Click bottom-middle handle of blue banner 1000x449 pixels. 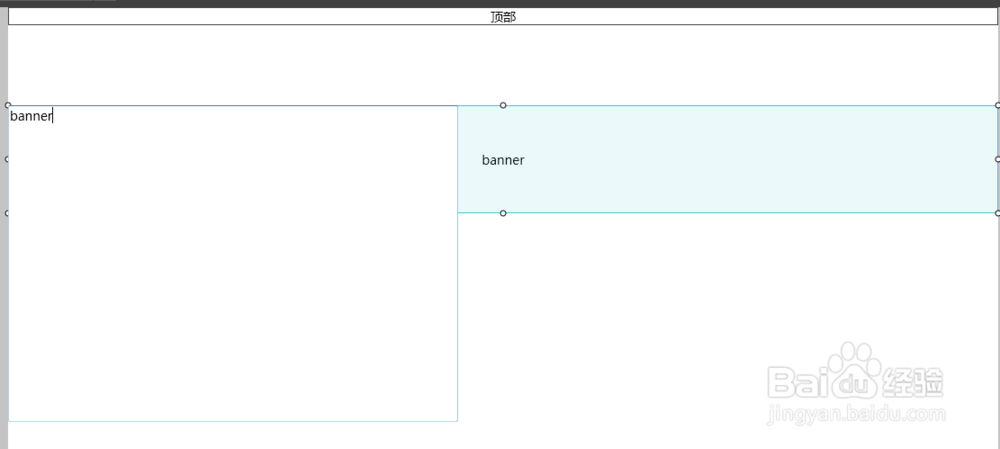[x=503, y=213]
